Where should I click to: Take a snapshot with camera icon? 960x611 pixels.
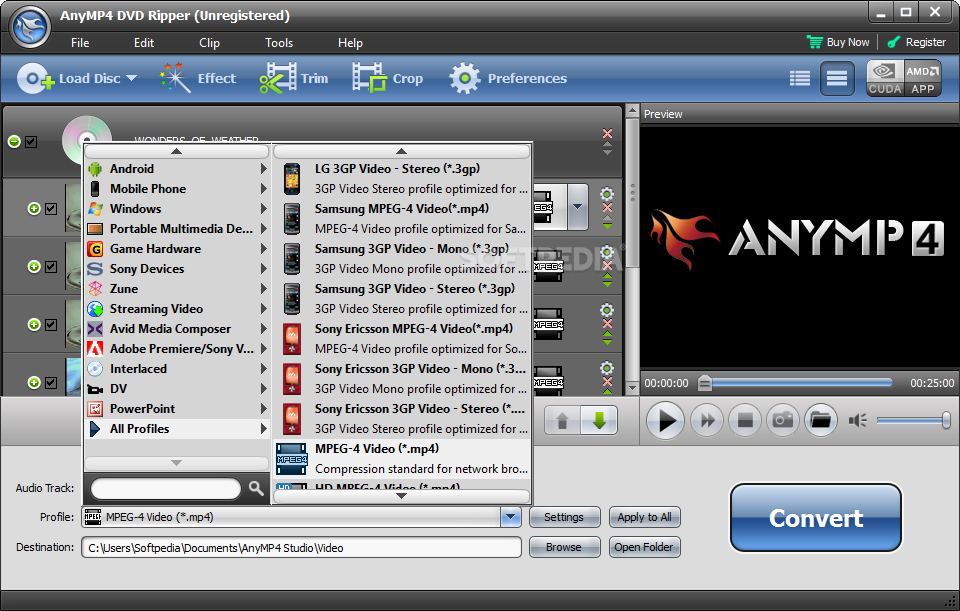[783, 420]
